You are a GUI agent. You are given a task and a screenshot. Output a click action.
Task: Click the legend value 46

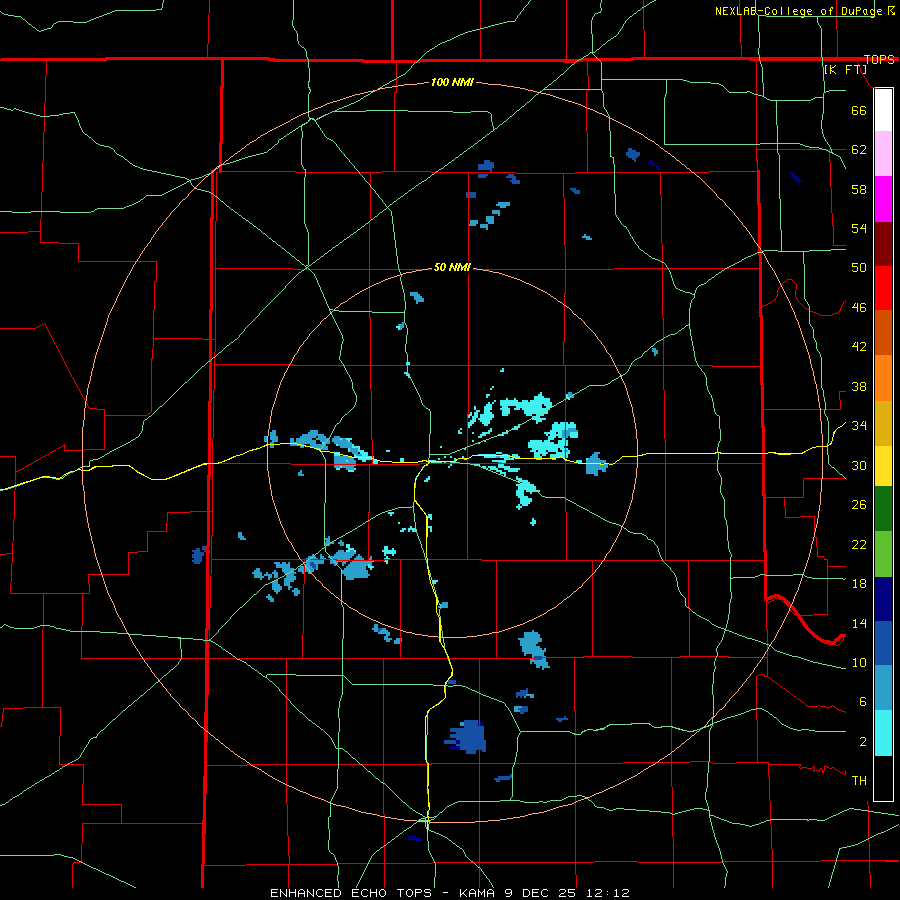859,308
